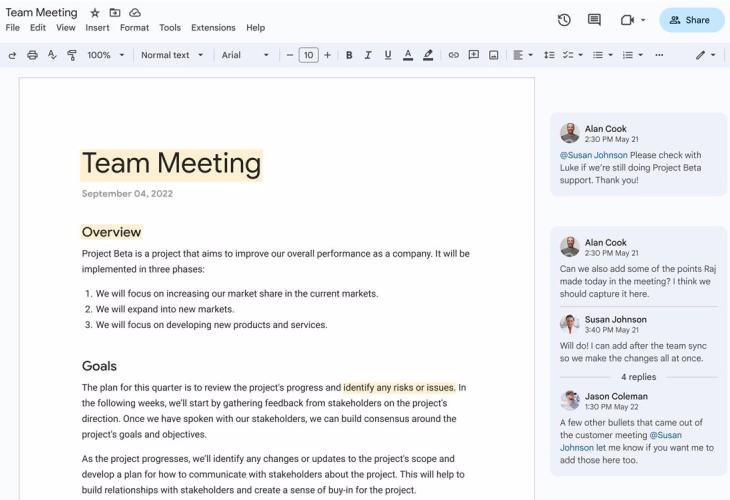The height and width of the screenshot is (500, 730).
Task: Add a comment from toolbar icon
Action: pyautogui.click(x=473, y=55)
